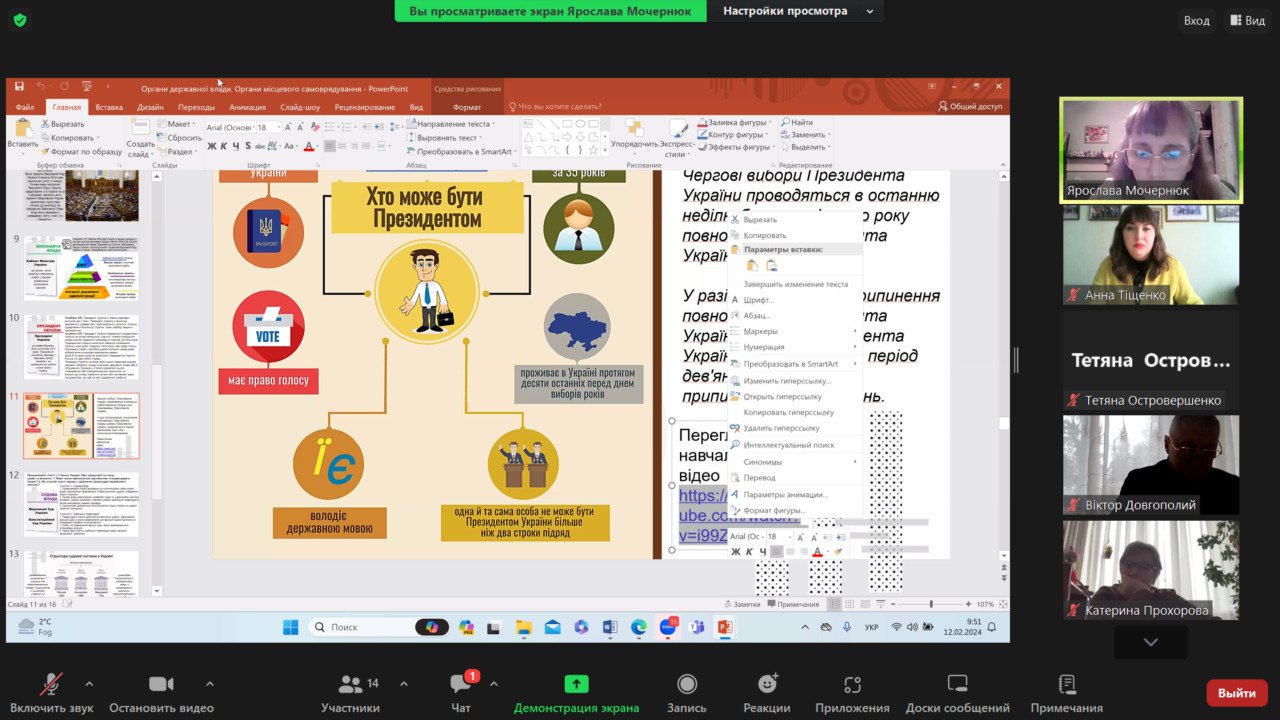Choose Открыть гиперссылку in context menu

tap(795, 396)
